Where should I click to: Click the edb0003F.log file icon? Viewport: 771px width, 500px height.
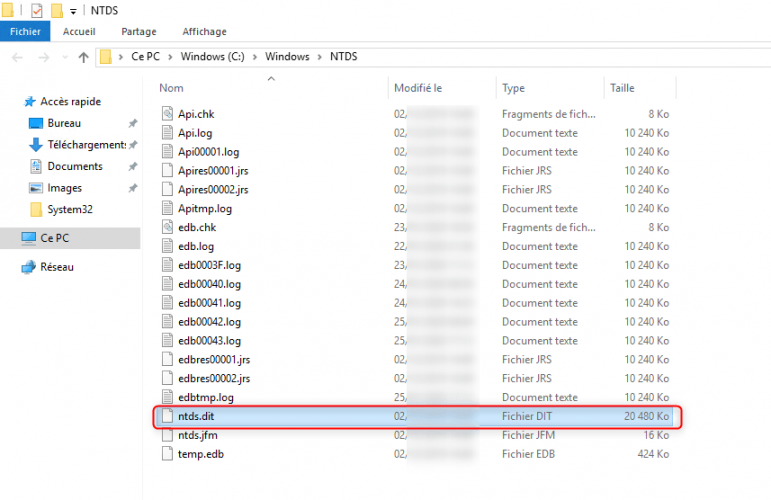167,265
